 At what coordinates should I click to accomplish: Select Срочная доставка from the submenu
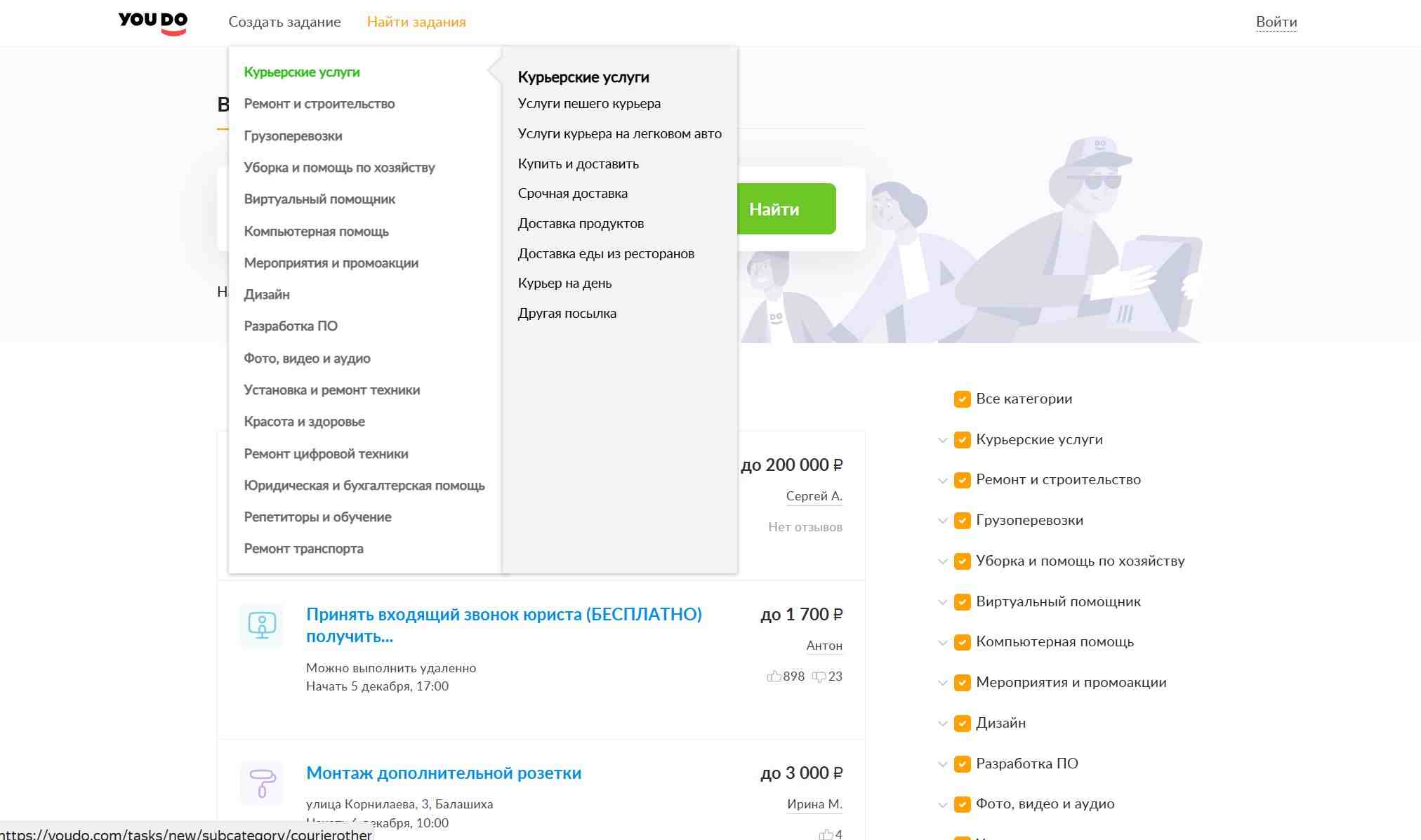pos(572,194)
